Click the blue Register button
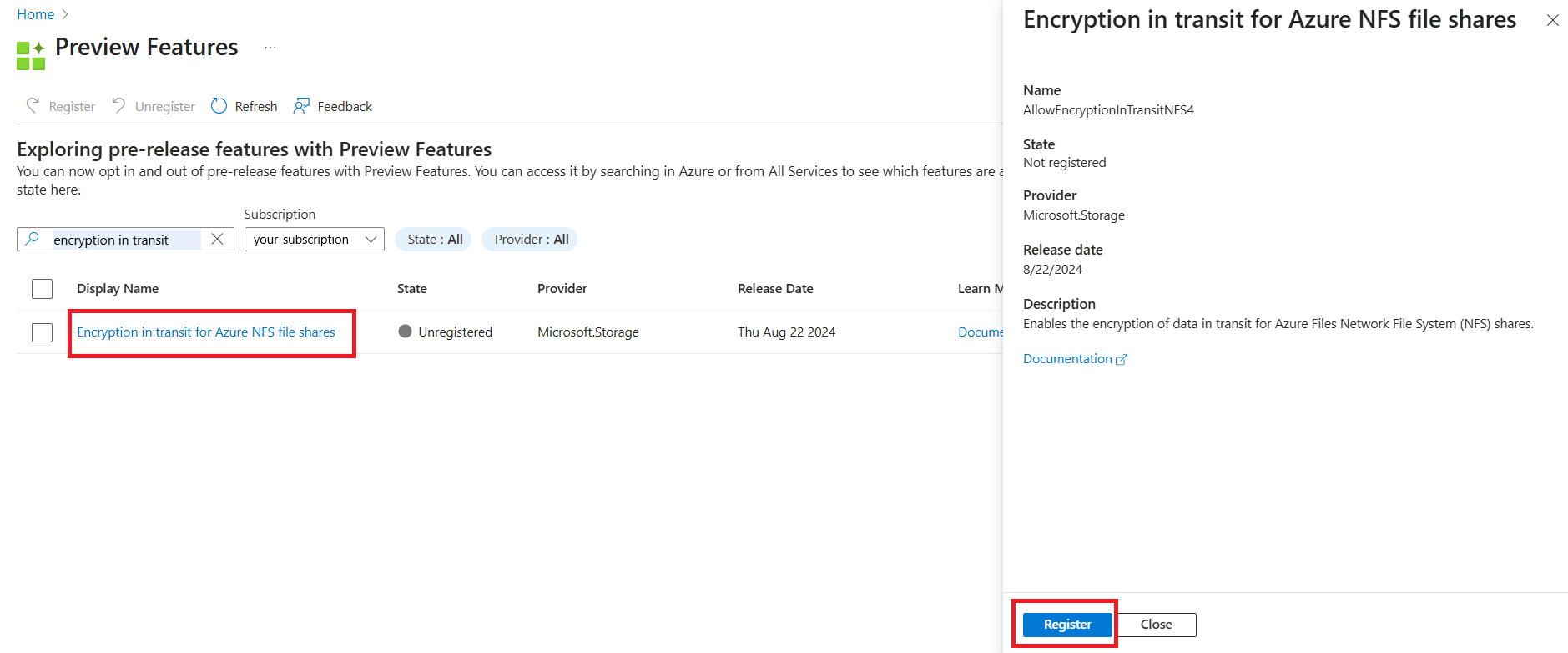This screenshot has height=653, width=1568. click(x=1067, y=625)
